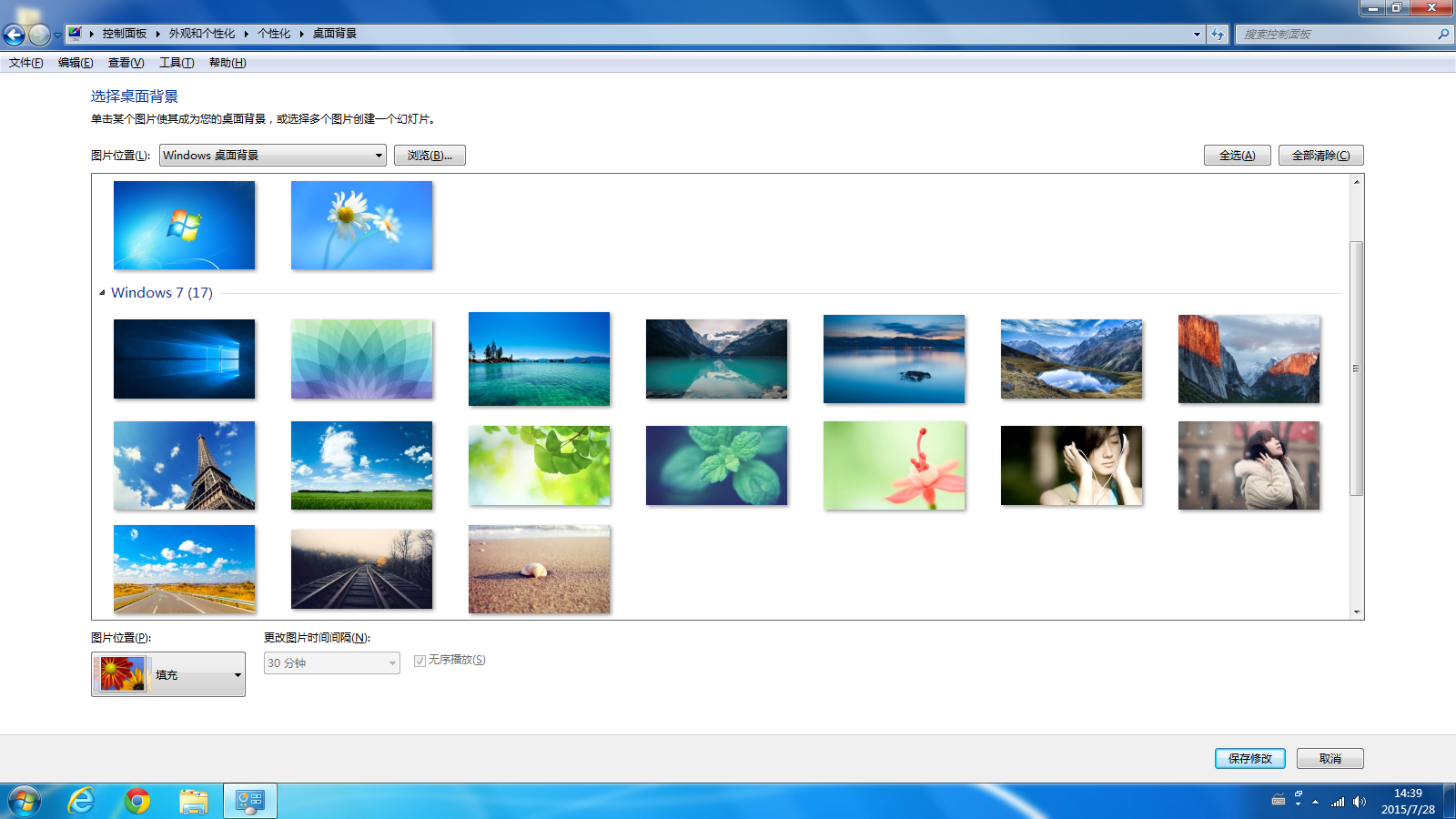Open the 编辑(E) menu

(76, 63)
